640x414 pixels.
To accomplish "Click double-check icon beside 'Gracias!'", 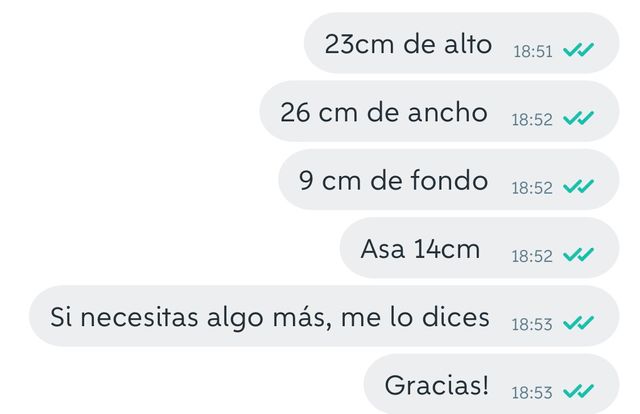I will (x=578, y=391).
